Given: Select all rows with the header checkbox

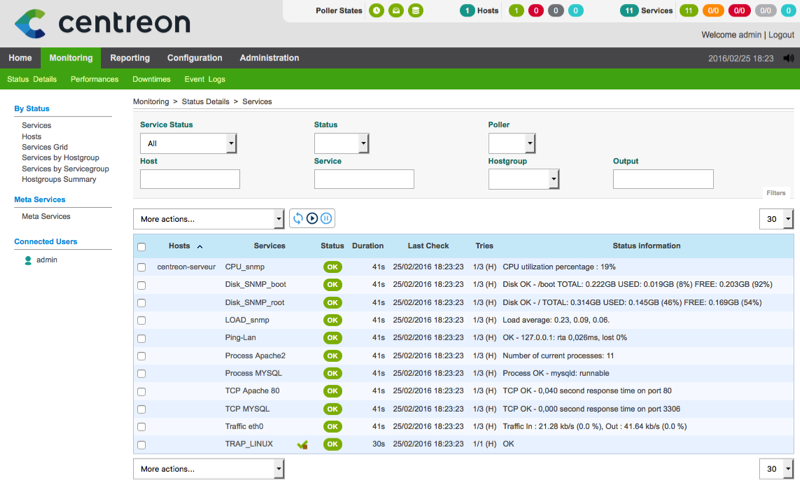Looking at the screenshot, I should coord(141,246).
